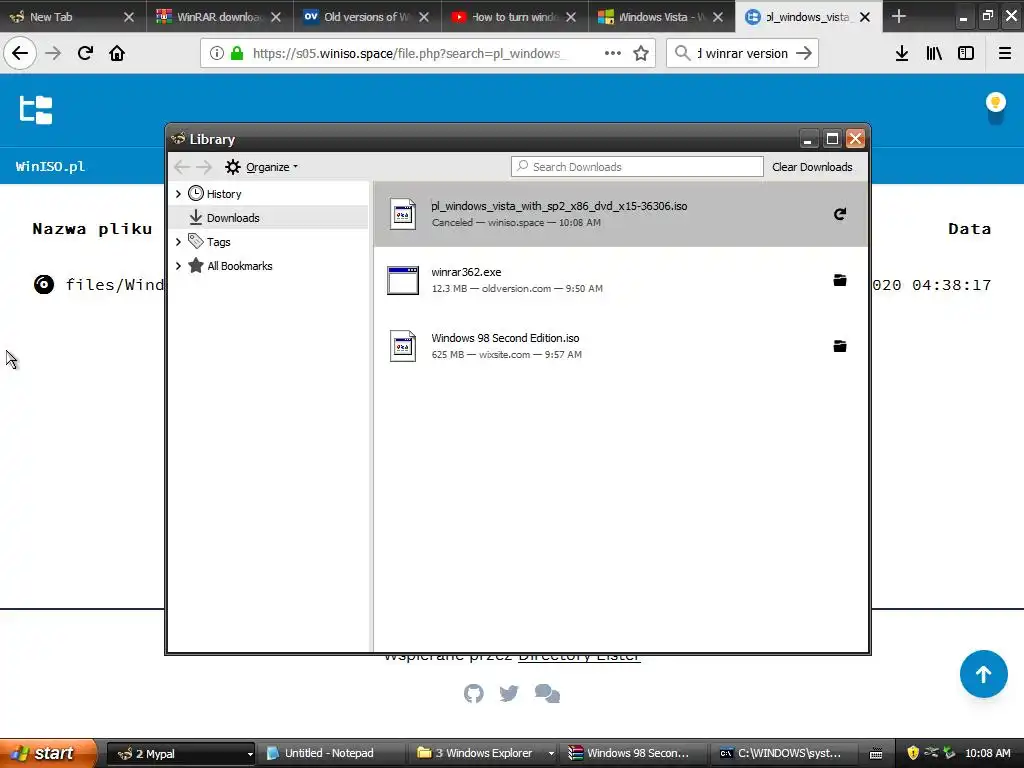Clear Downloads list in Library
Screen dimensions: 1024x768
[812, 167]
